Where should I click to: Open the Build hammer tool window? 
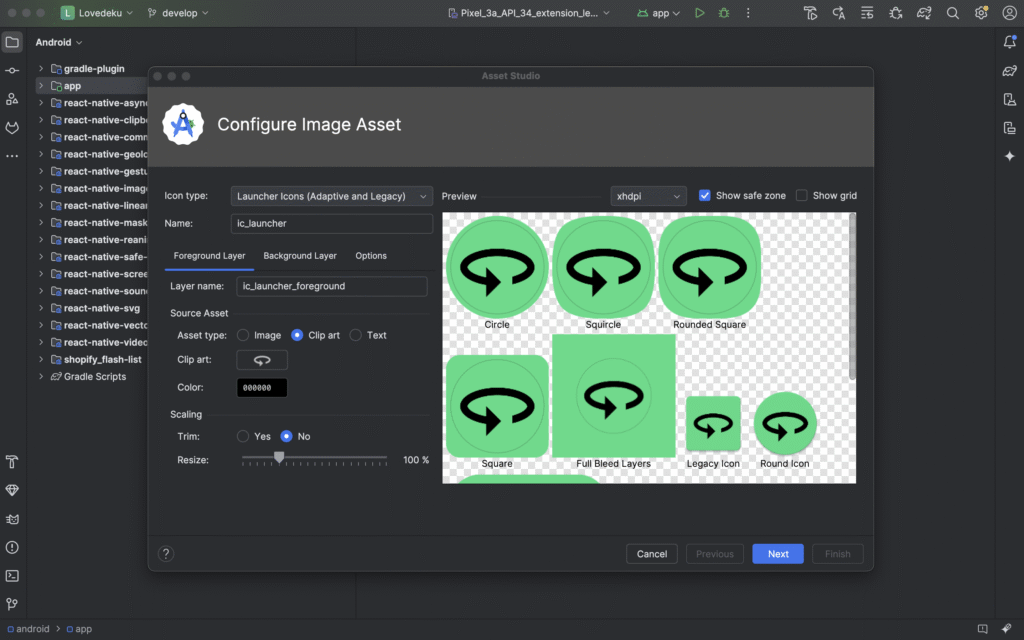click(x=12, y=462)
